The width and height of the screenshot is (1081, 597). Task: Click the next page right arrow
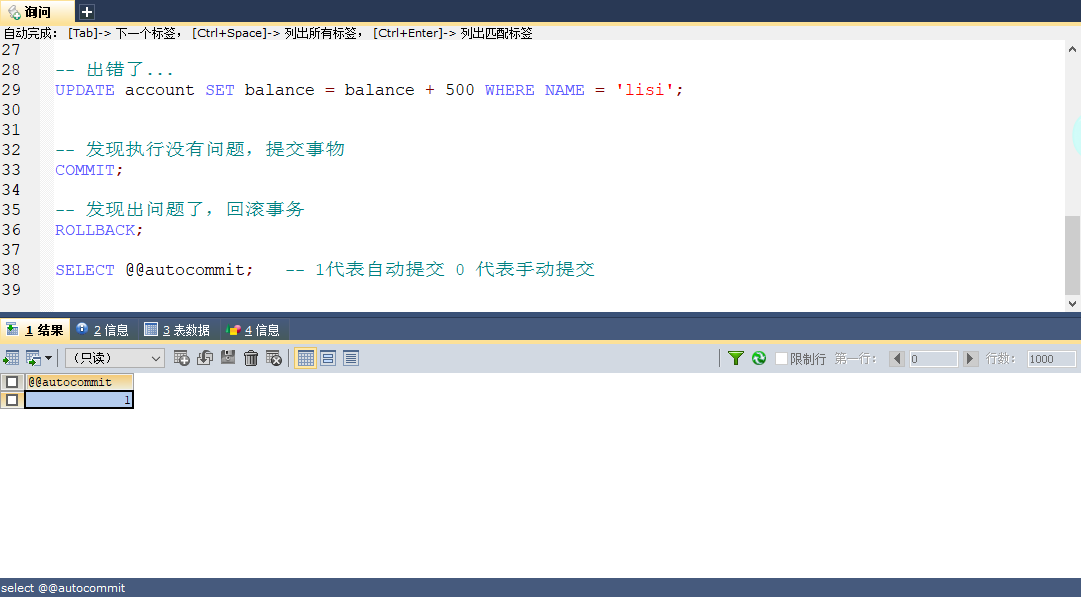(971, 358)
